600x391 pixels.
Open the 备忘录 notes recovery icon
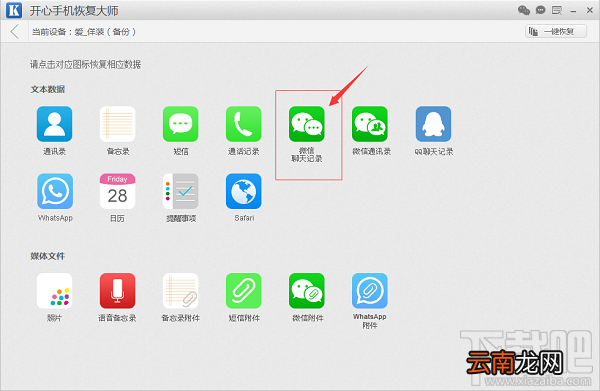117,124
